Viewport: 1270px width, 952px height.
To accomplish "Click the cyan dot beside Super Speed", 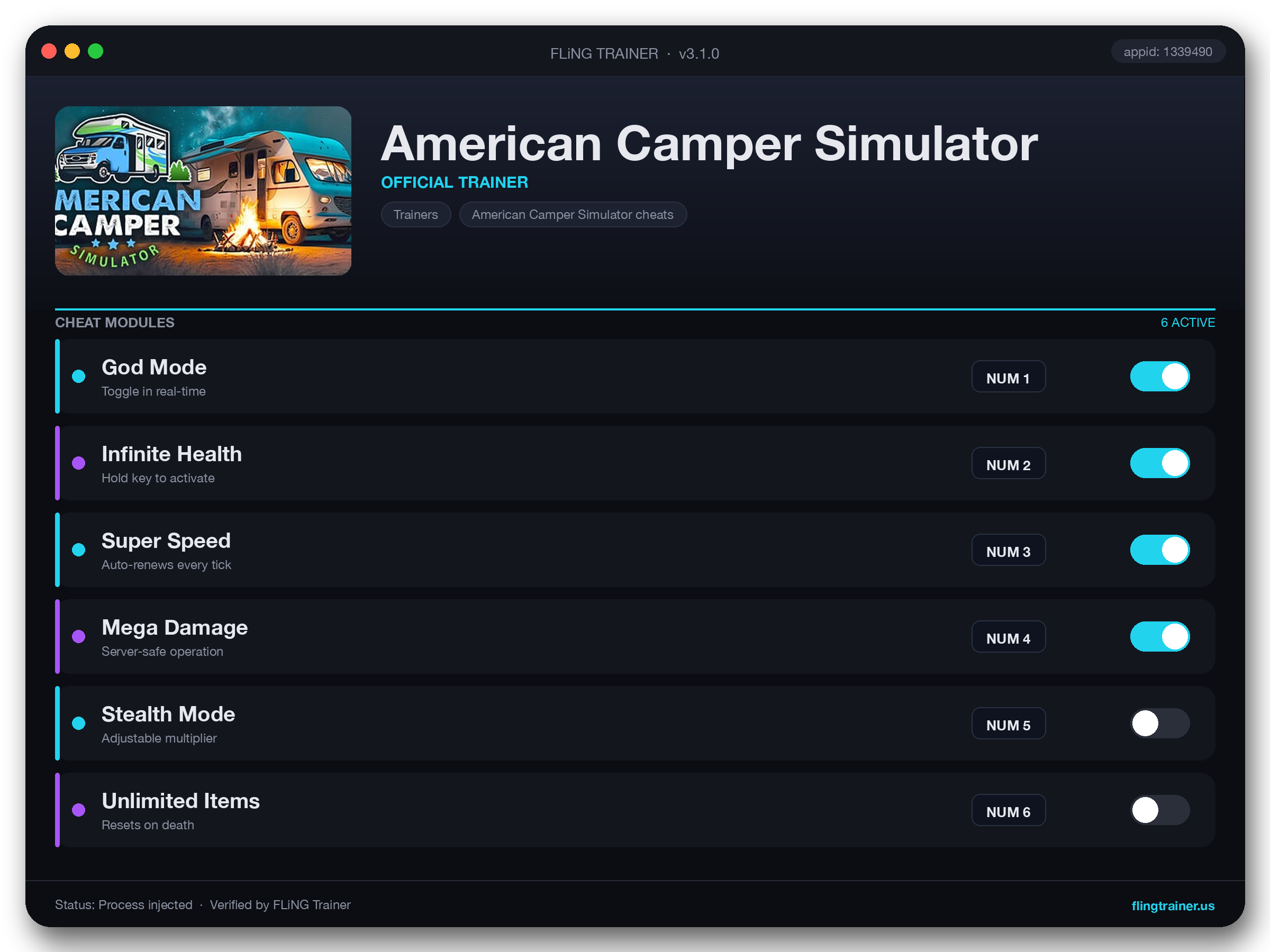I will [79, 550].
